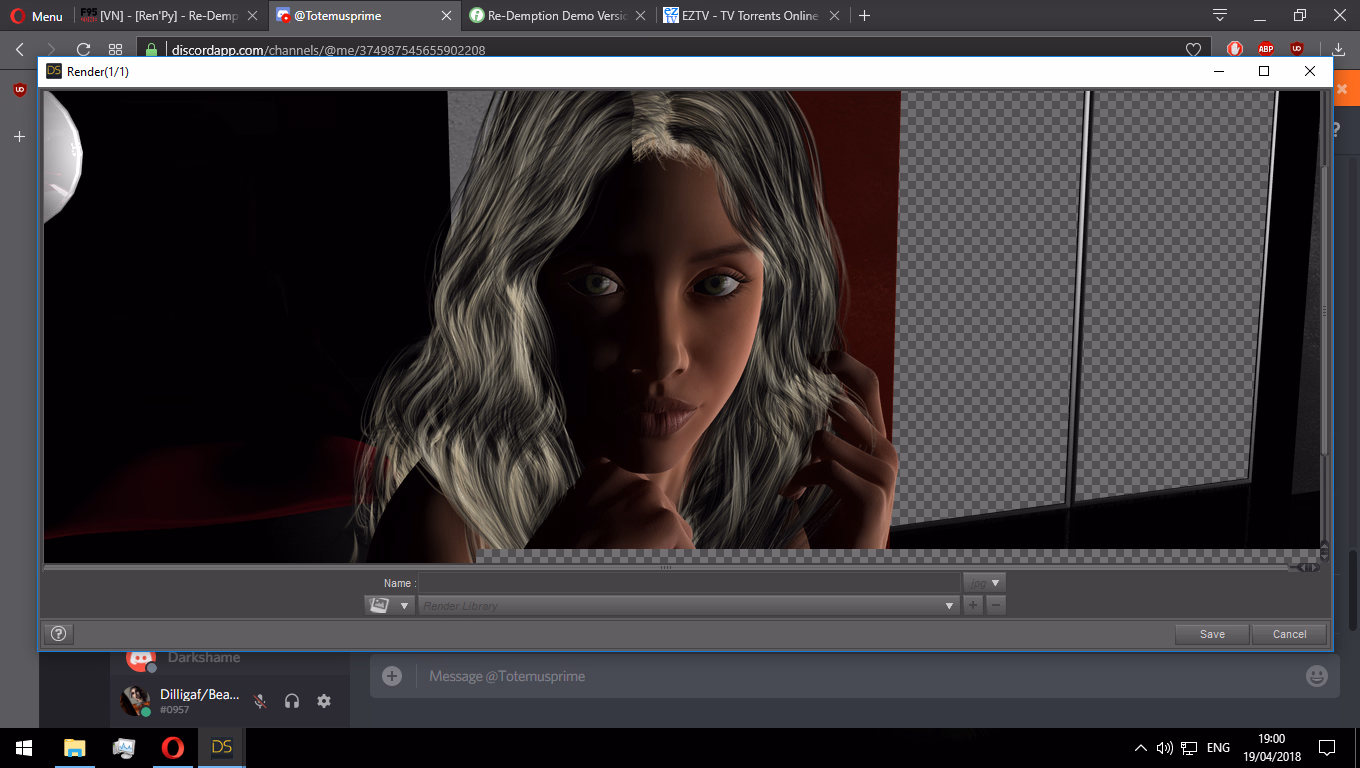Open the red hand blocker extension

click(x=1235, y=49)
